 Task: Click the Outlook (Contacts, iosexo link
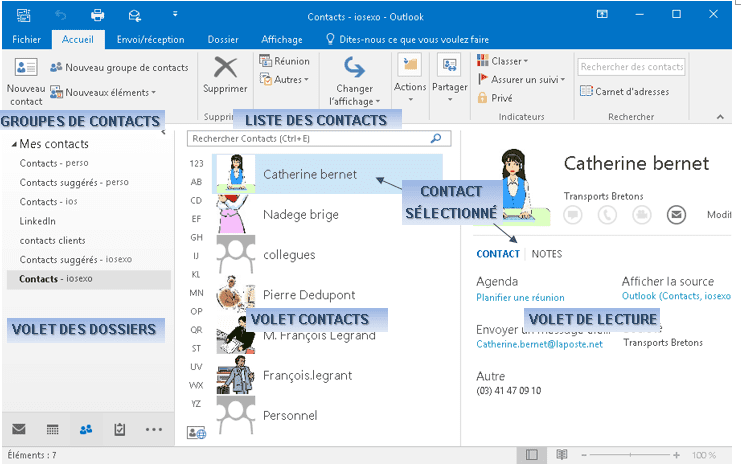pyautogui.click(x=676, y=296)
